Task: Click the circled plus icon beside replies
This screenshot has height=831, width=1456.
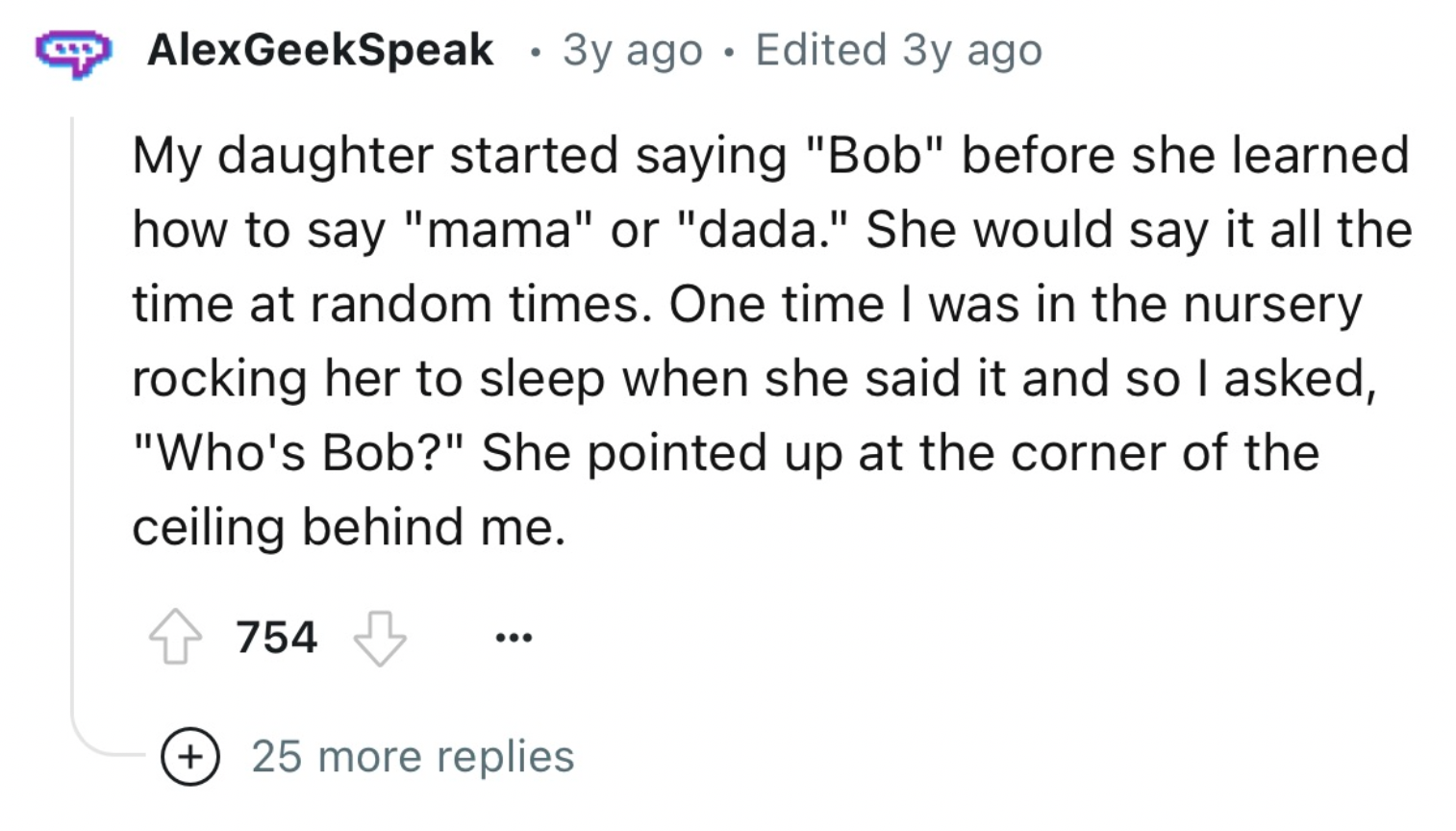Action: tap(190, 757)
